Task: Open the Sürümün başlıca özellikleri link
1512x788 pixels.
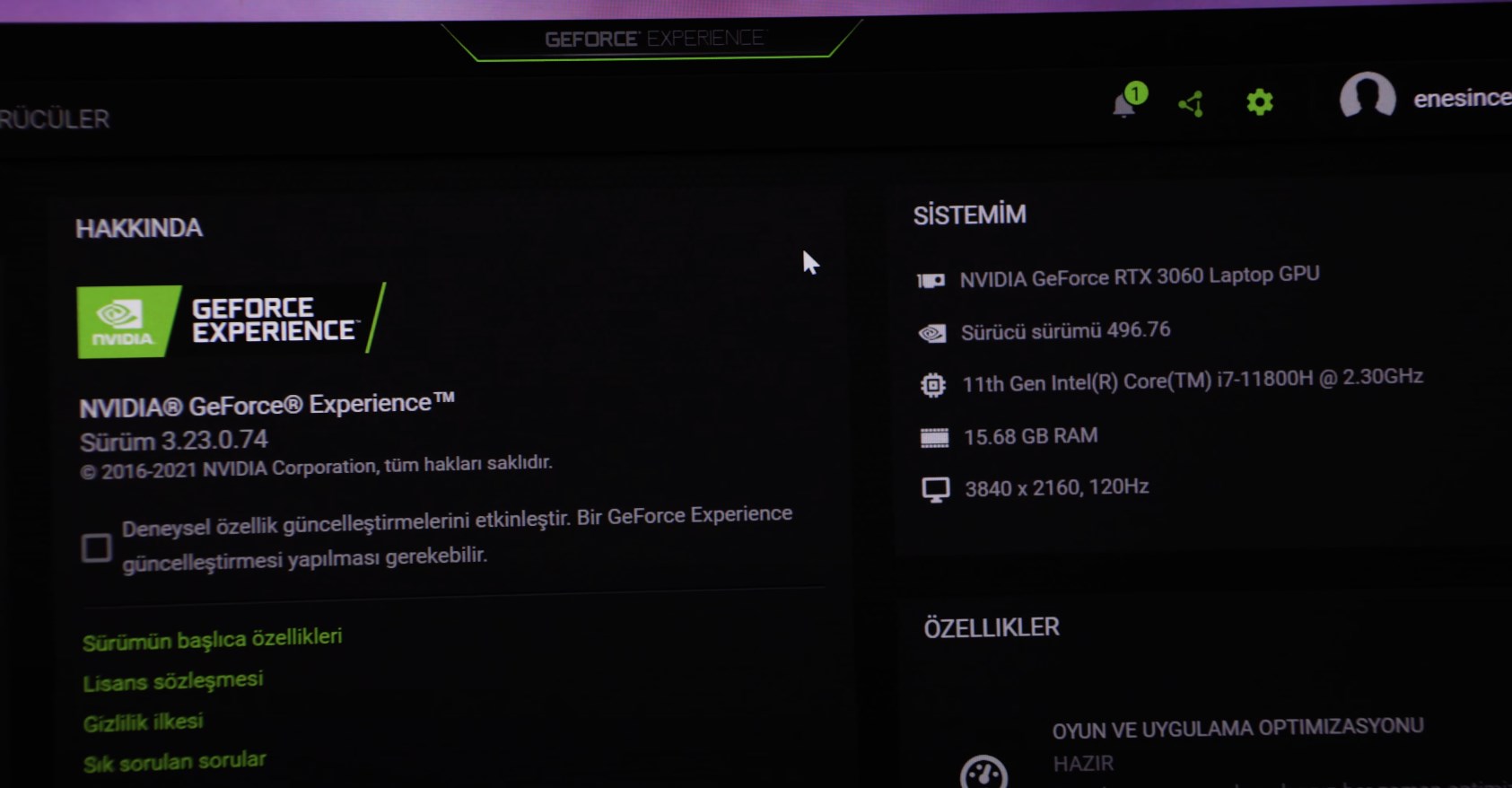Action: [212, 639]
